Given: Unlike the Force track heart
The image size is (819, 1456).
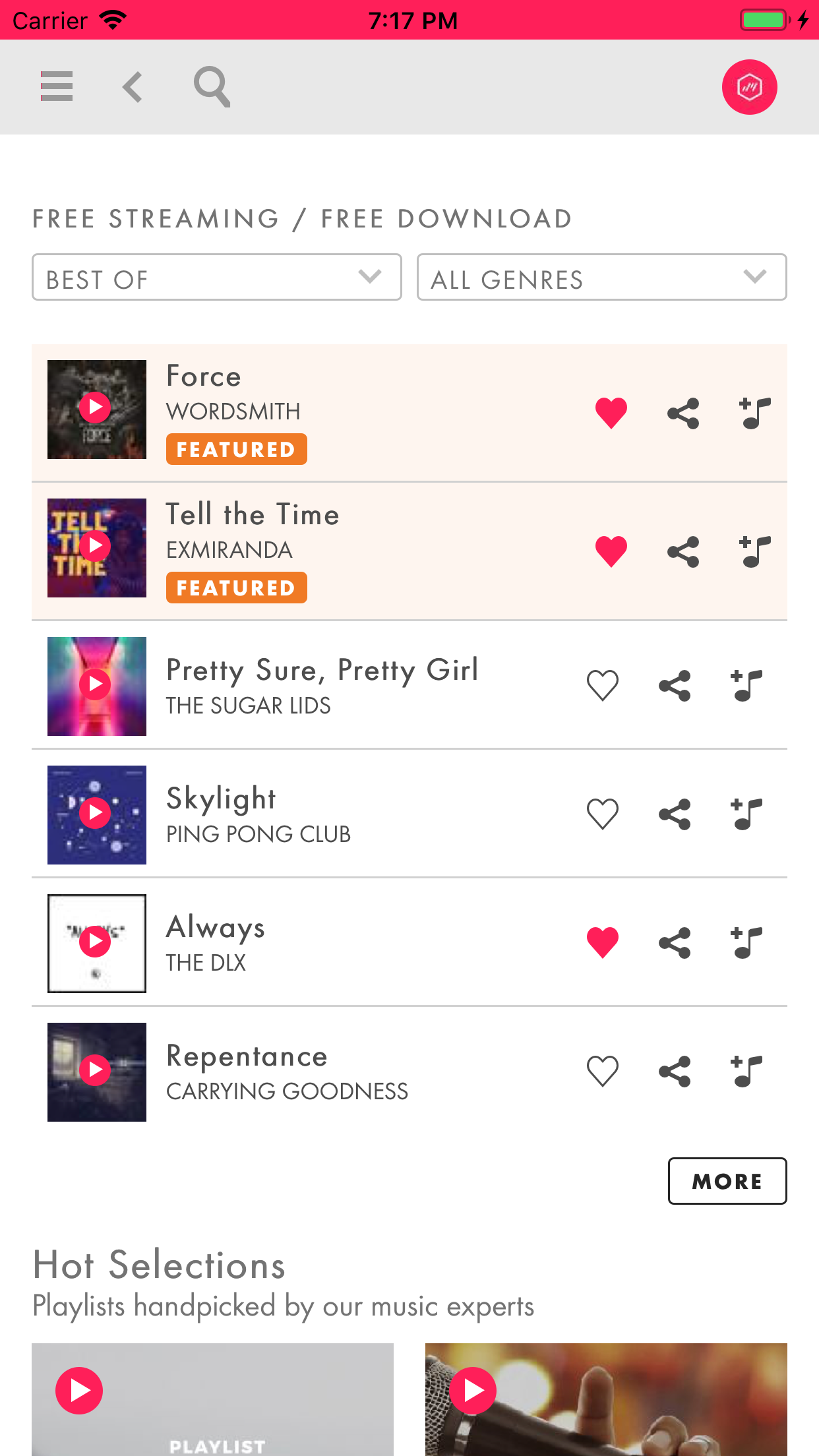Looking at the screenshot, I should point(611,413).
